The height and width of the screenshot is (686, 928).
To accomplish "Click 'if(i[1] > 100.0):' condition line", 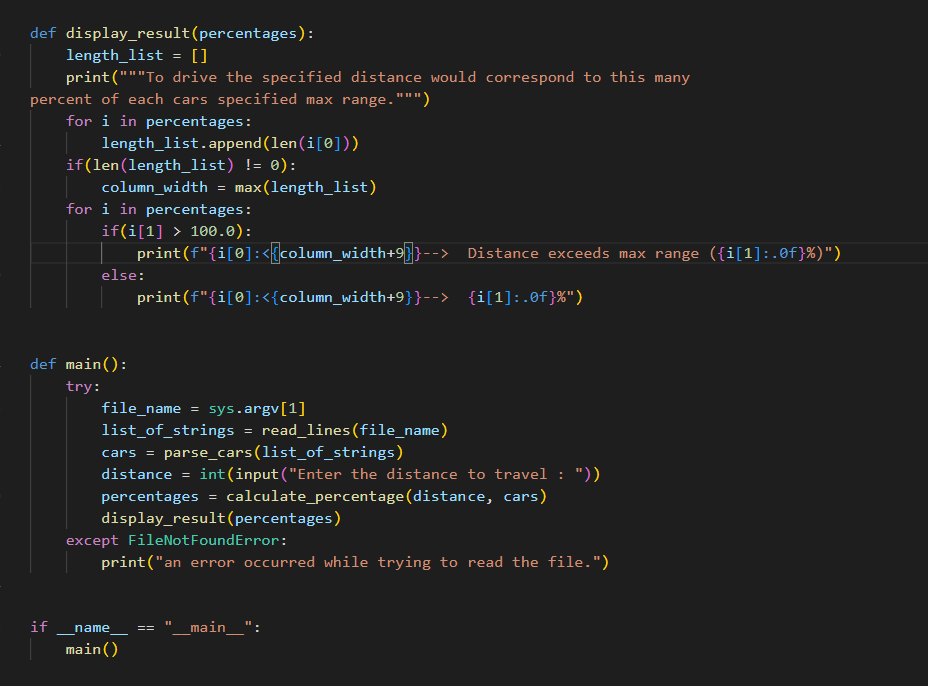I will 177,231.
